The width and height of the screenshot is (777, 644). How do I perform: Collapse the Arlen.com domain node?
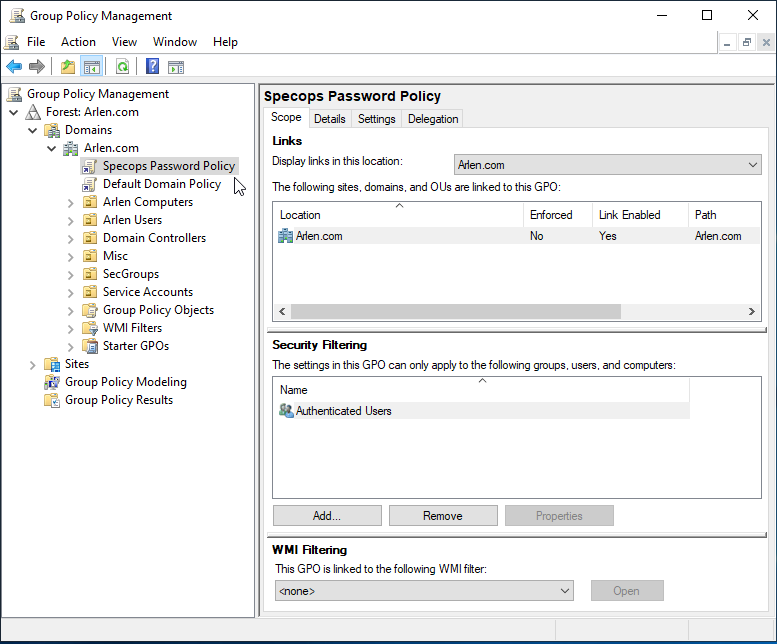[52, 148]
